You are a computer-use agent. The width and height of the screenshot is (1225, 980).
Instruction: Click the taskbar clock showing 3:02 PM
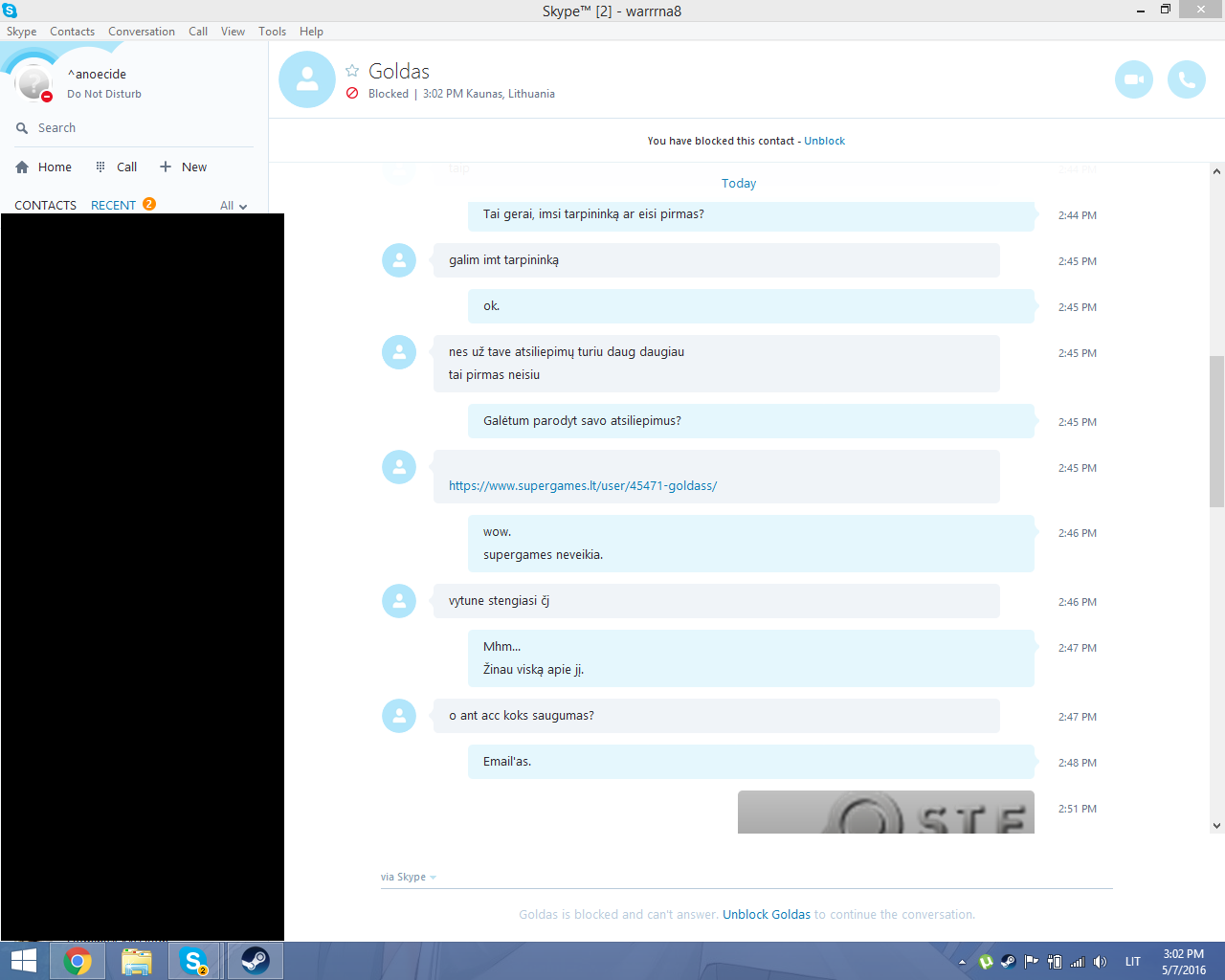pos(1184,962)
